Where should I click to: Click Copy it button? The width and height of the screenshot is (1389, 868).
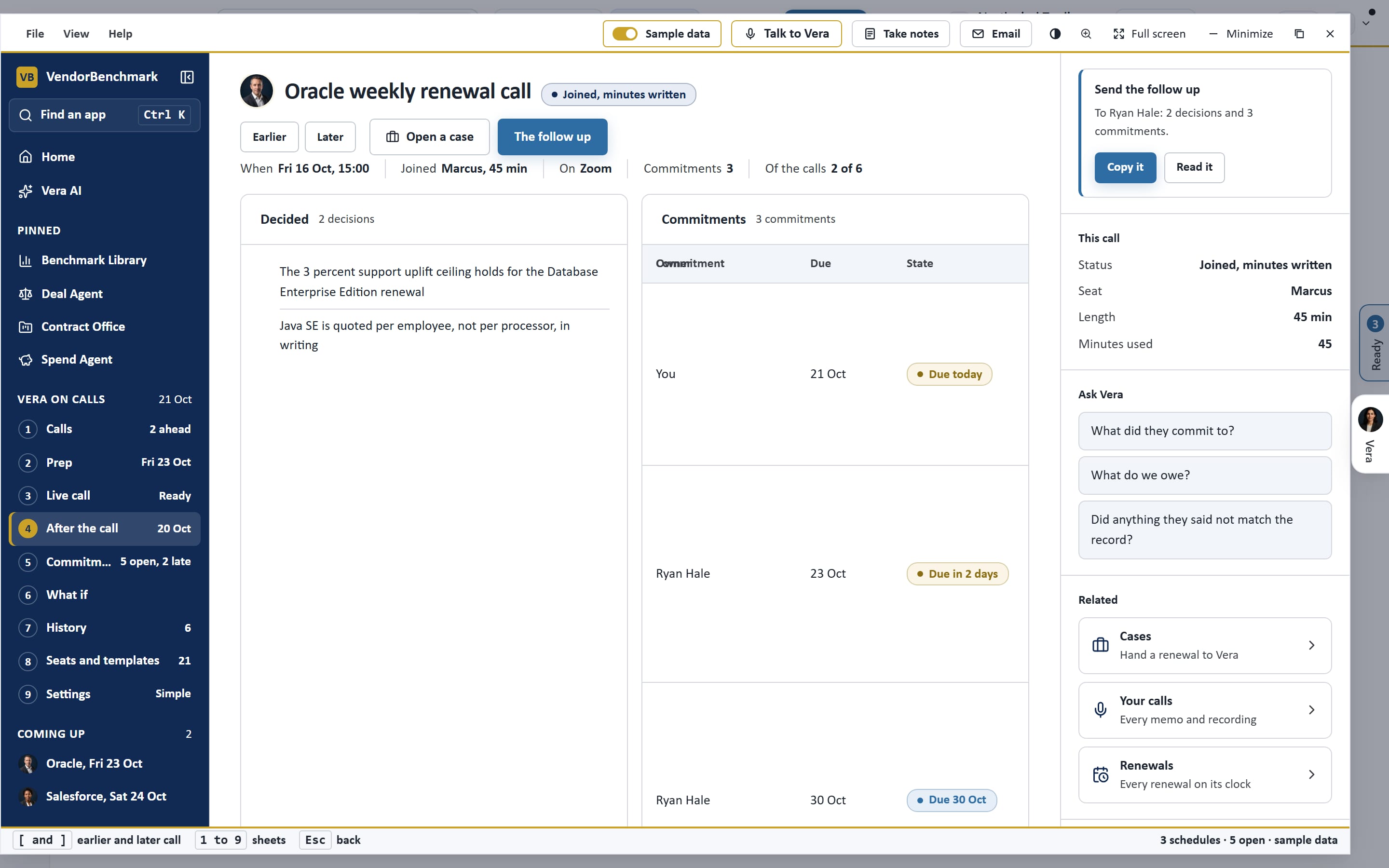coord(1125,167)
